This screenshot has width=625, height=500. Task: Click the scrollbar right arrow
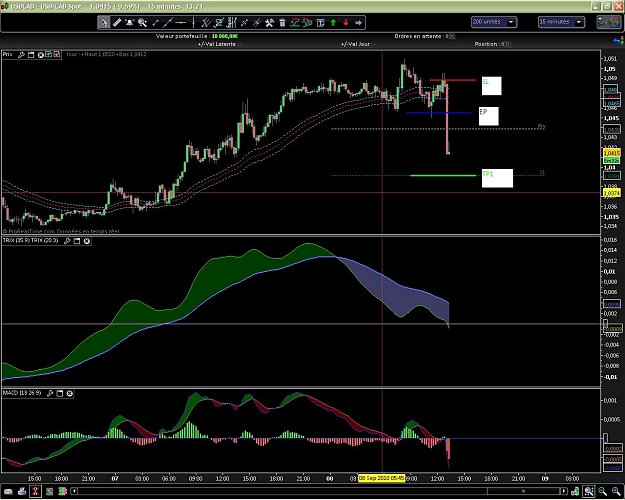pos(564,491)
